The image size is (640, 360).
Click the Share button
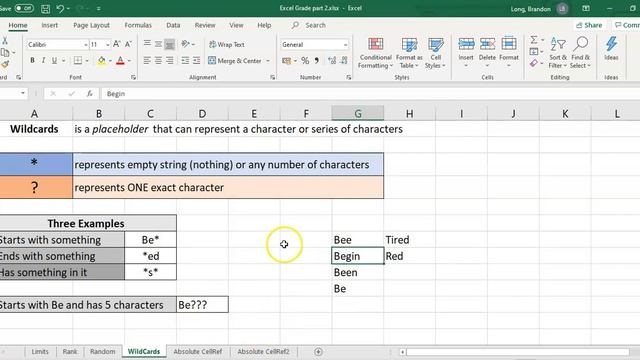(589, 25)
